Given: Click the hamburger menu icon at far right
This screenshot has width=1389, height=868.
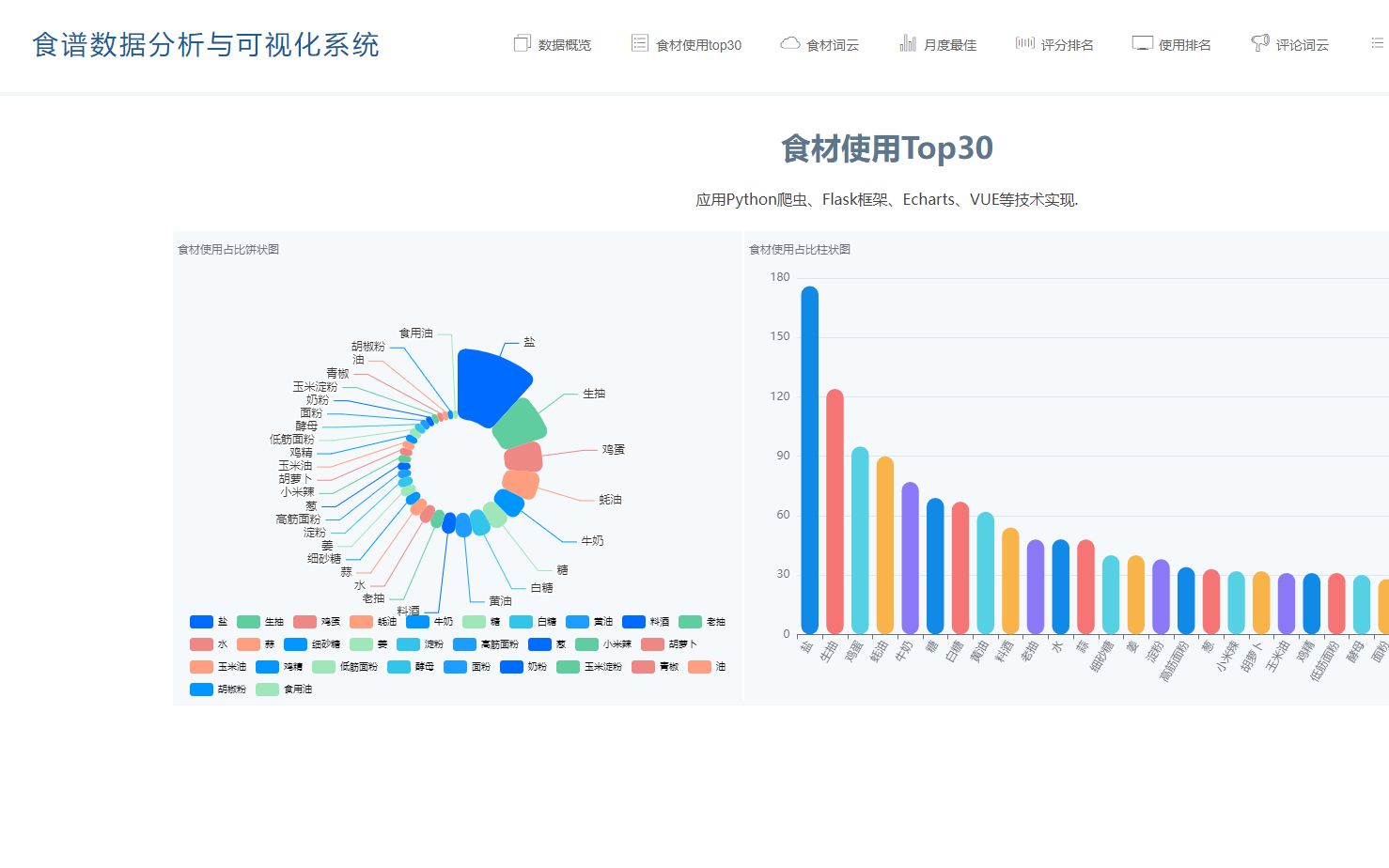Looking at the screenshot, I should point(1374,42).
